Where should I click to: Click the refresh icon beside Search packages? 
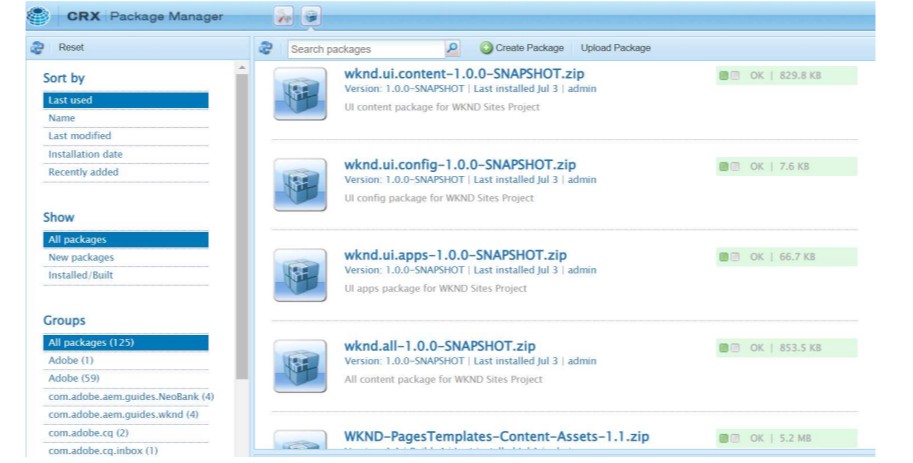click(x=266, y=48)
